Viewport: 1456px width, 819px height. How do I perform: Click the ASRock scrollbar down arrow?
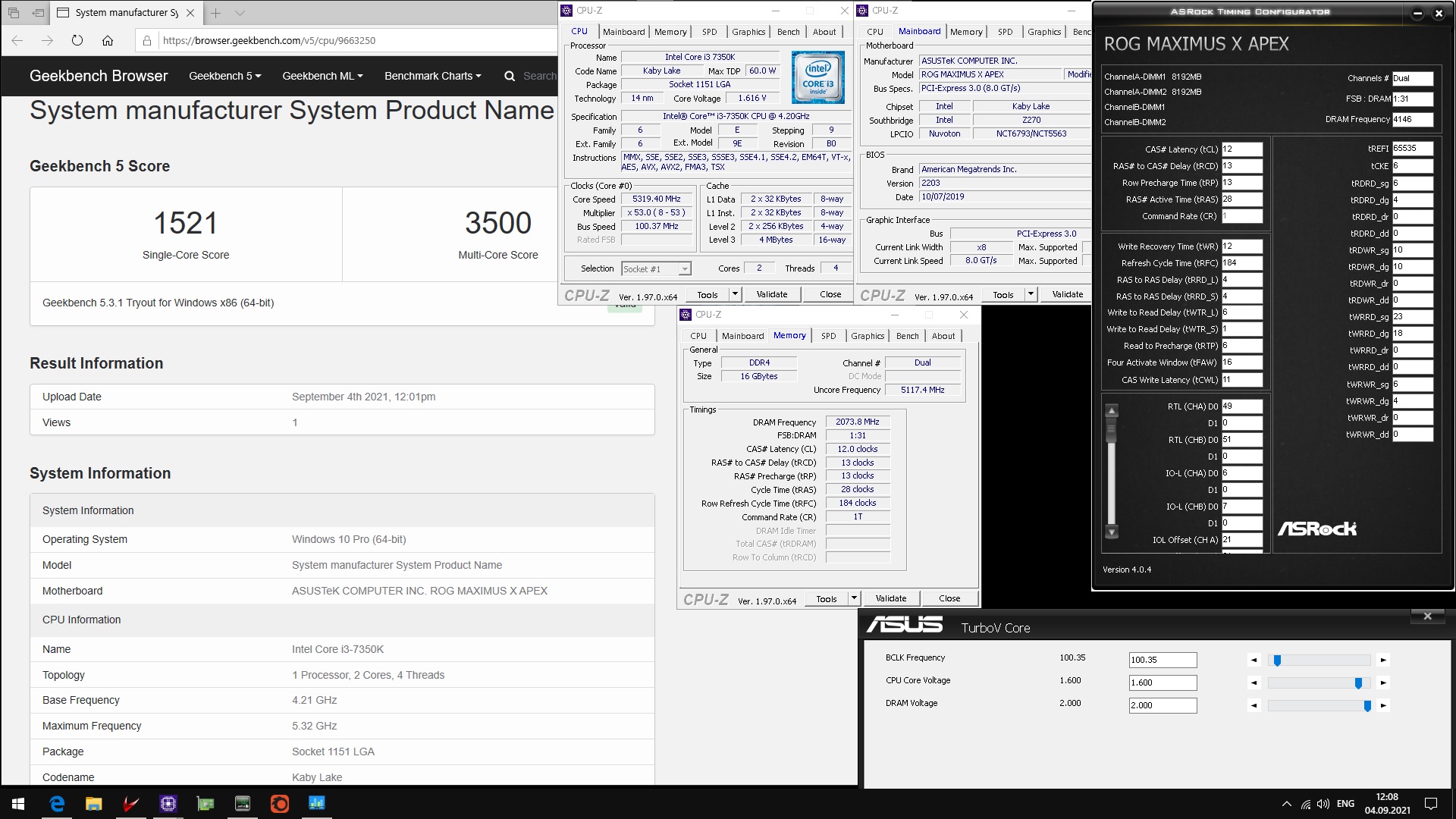[1112, 532]
